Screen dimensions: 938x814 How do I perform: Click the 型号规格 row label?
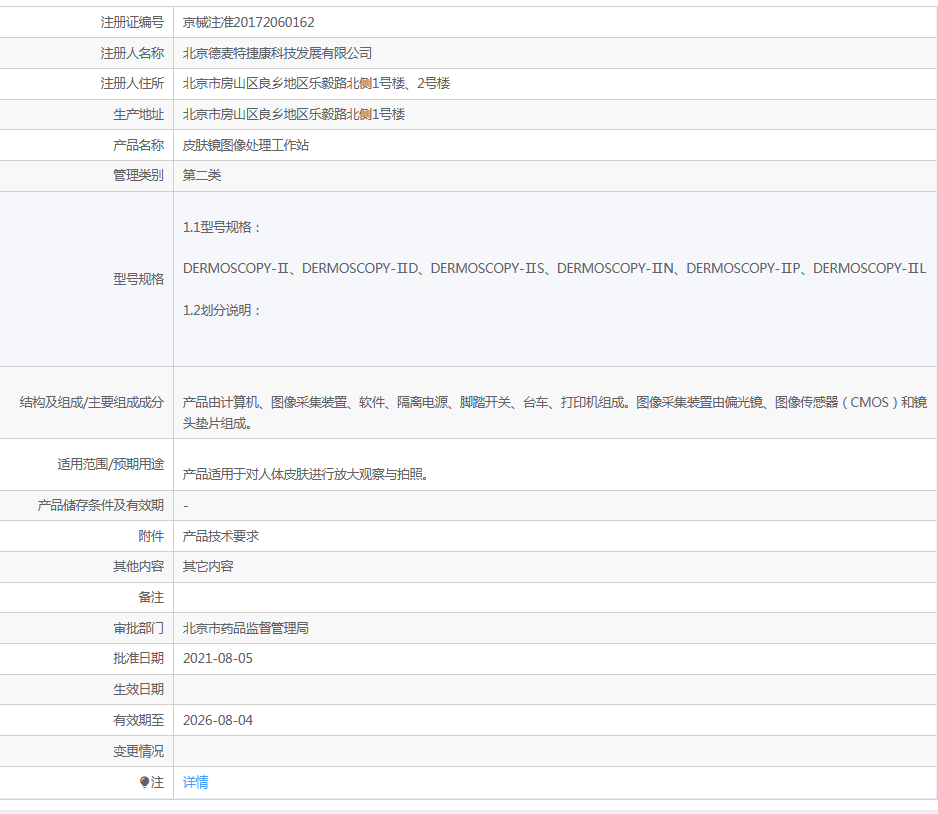(x=138, y=279)
